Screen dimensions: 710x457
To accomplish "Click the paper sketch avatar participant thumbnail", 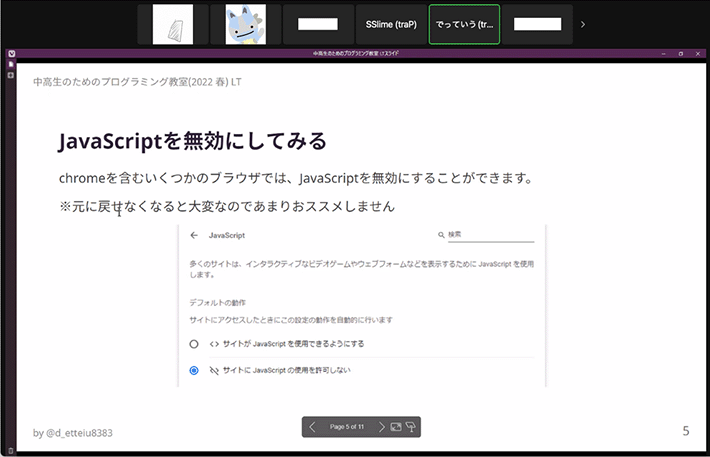I will click(172, 24).
